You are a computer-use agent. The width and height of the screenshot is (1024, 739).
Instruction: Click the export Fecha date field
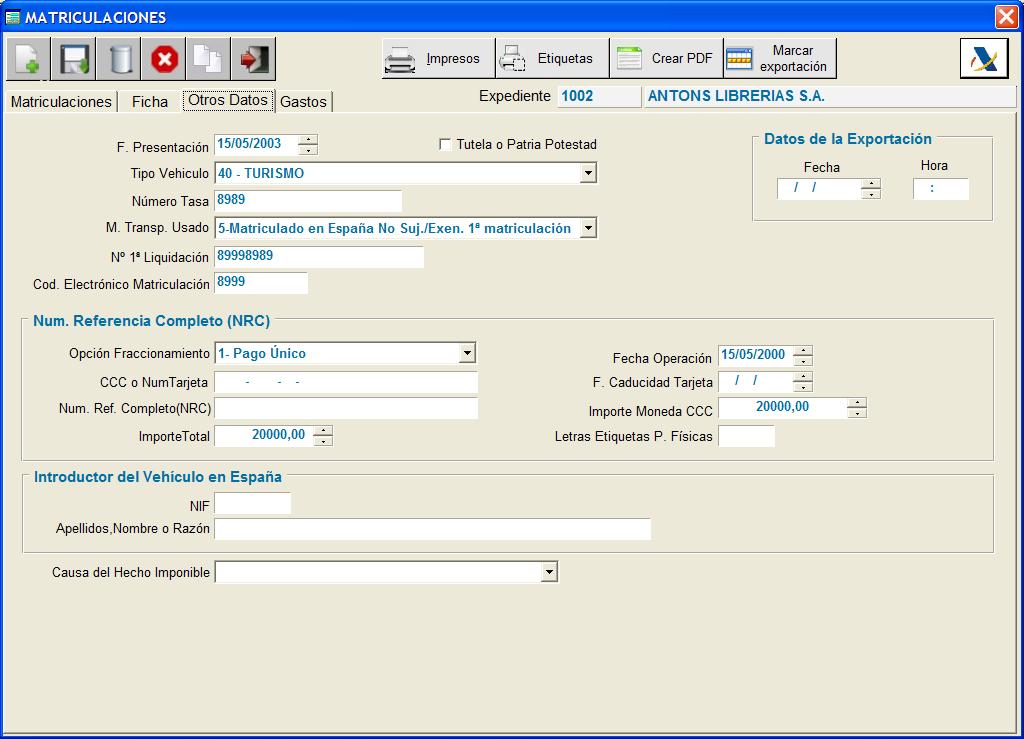coord(819,189)
